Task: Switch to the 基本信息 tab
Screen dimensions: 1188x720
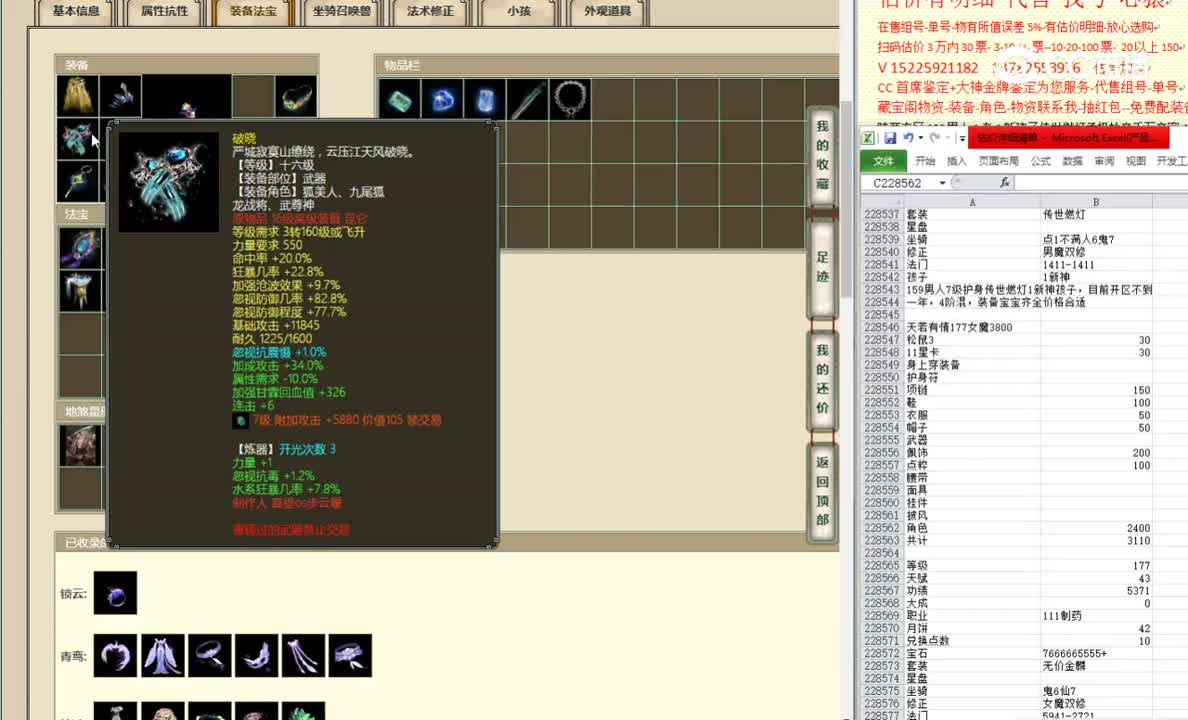Action: pos(76,11)
